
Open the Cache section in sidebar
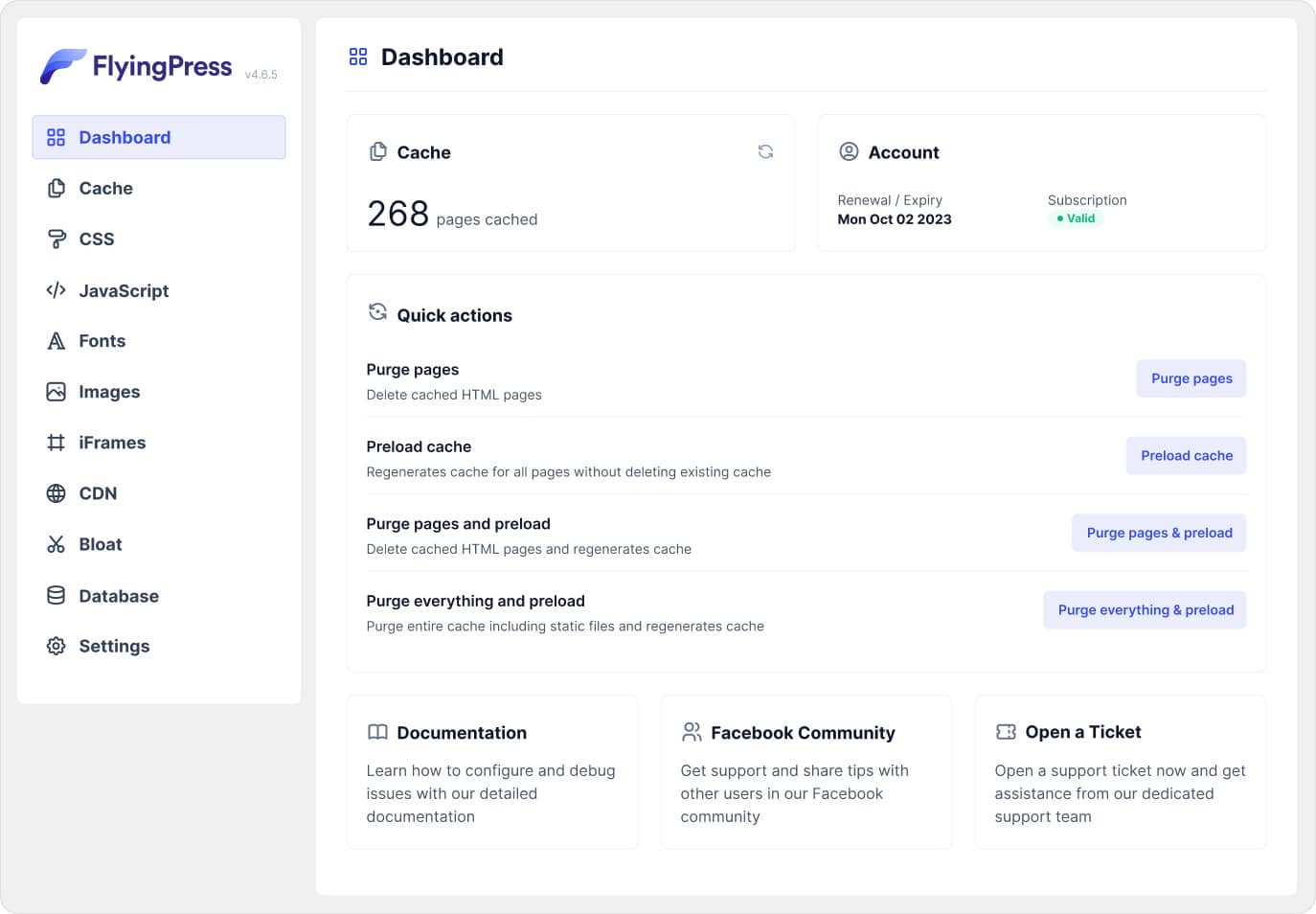point(105,188)
